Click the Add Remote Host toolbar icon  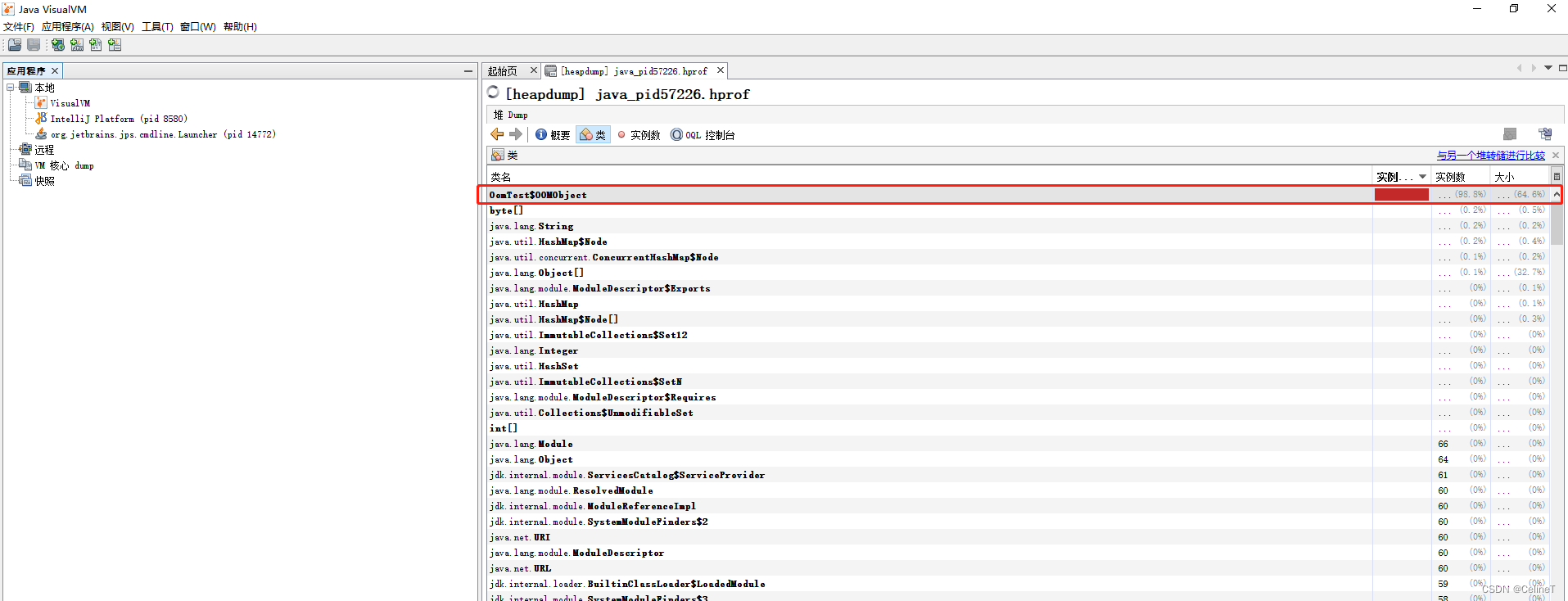58,45
